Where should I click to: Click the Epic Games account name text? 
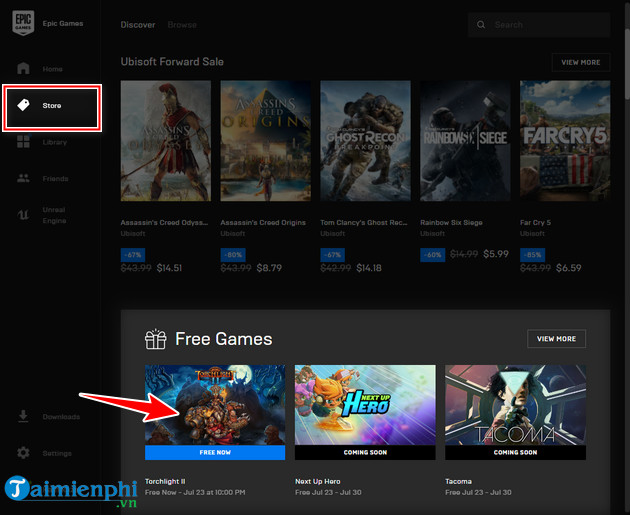pos(63,24)
